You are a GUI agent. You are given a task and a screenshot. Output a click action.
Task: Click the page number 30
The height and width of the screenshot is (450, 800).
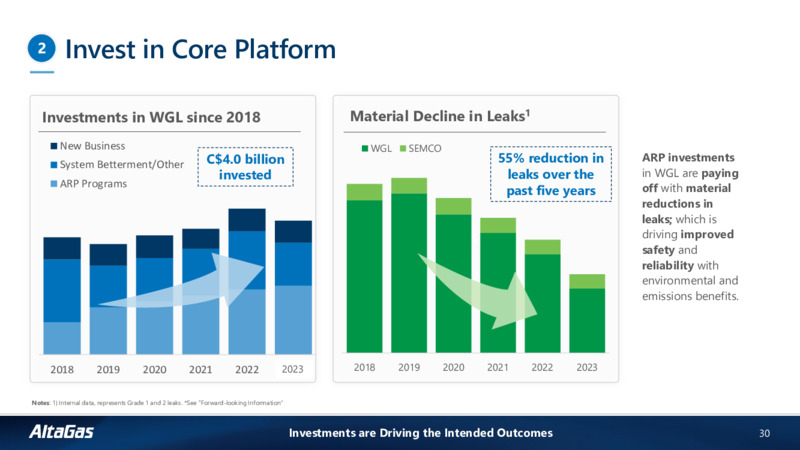coord(764,433)
